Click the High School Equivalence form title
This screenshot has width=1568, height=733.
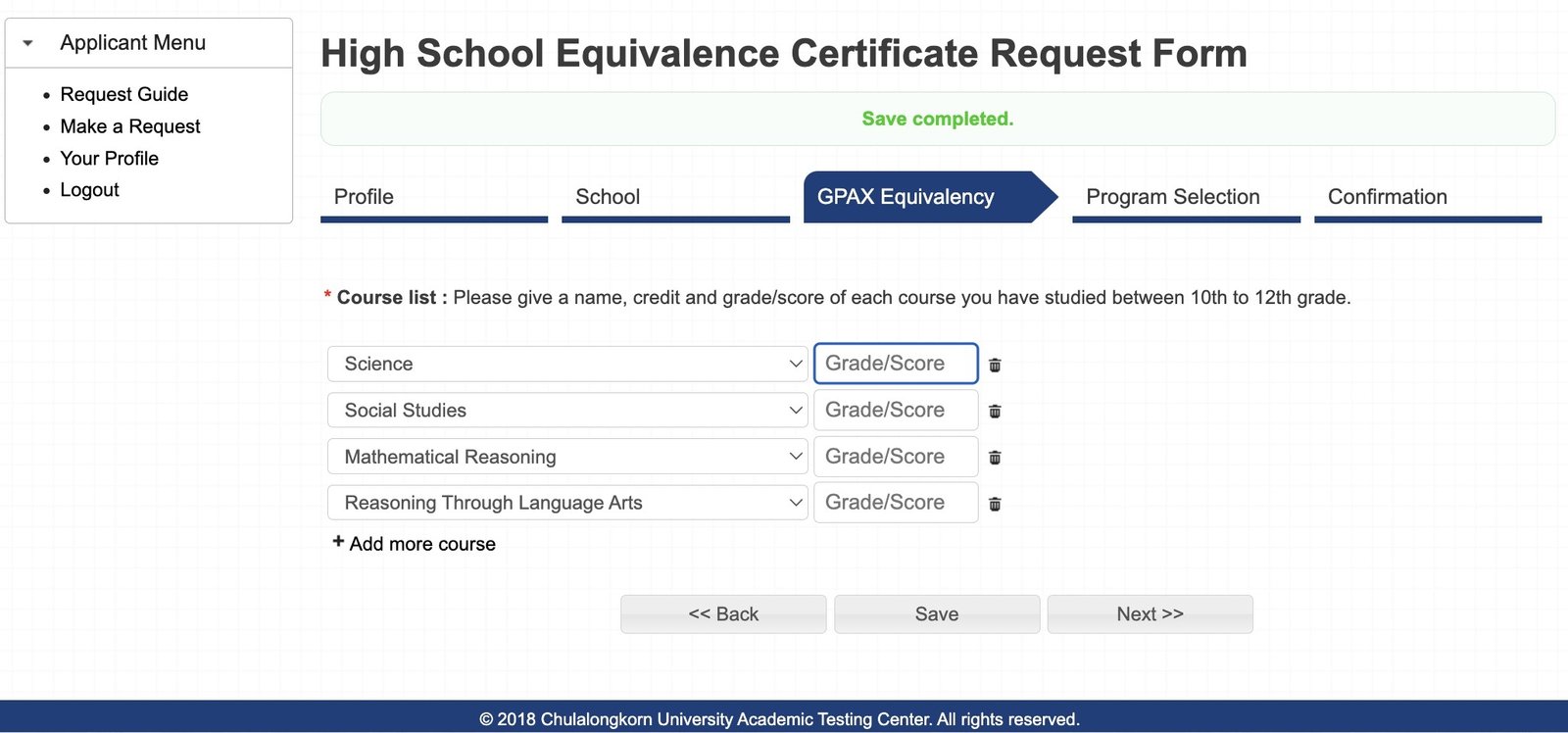[784, 53]
